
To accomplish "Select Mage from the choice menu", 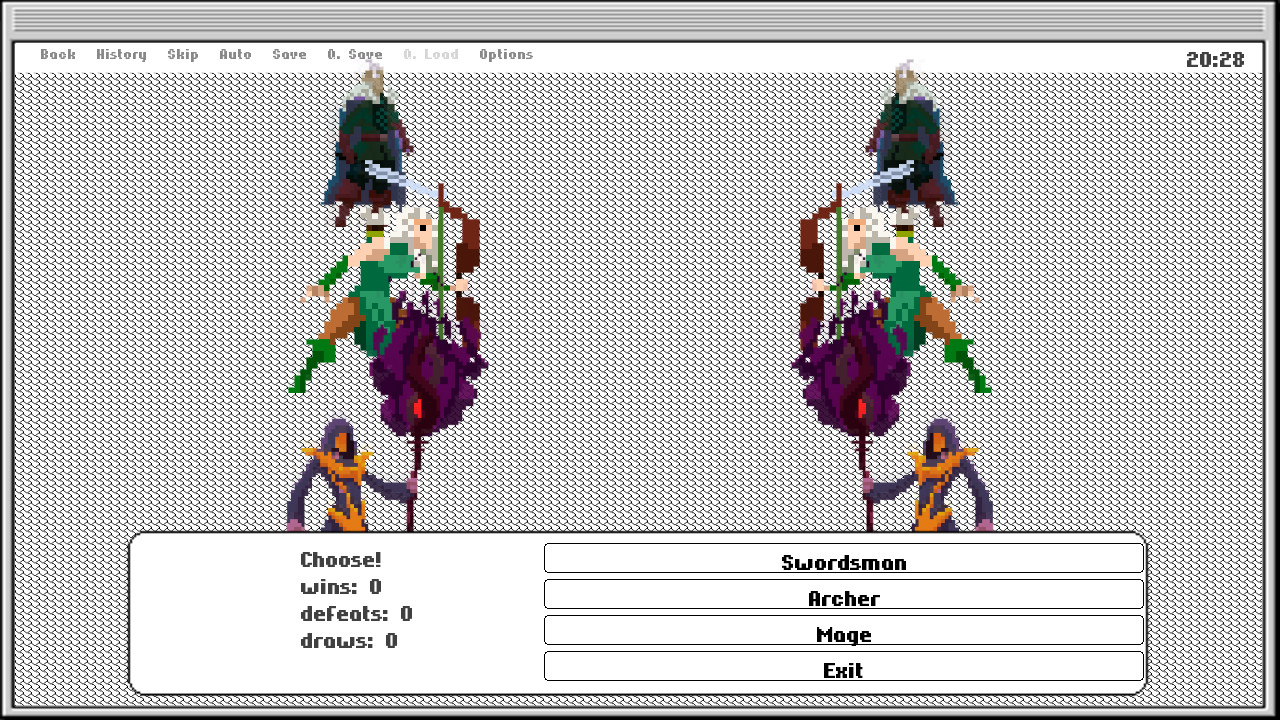I will (x=843, y=633).
